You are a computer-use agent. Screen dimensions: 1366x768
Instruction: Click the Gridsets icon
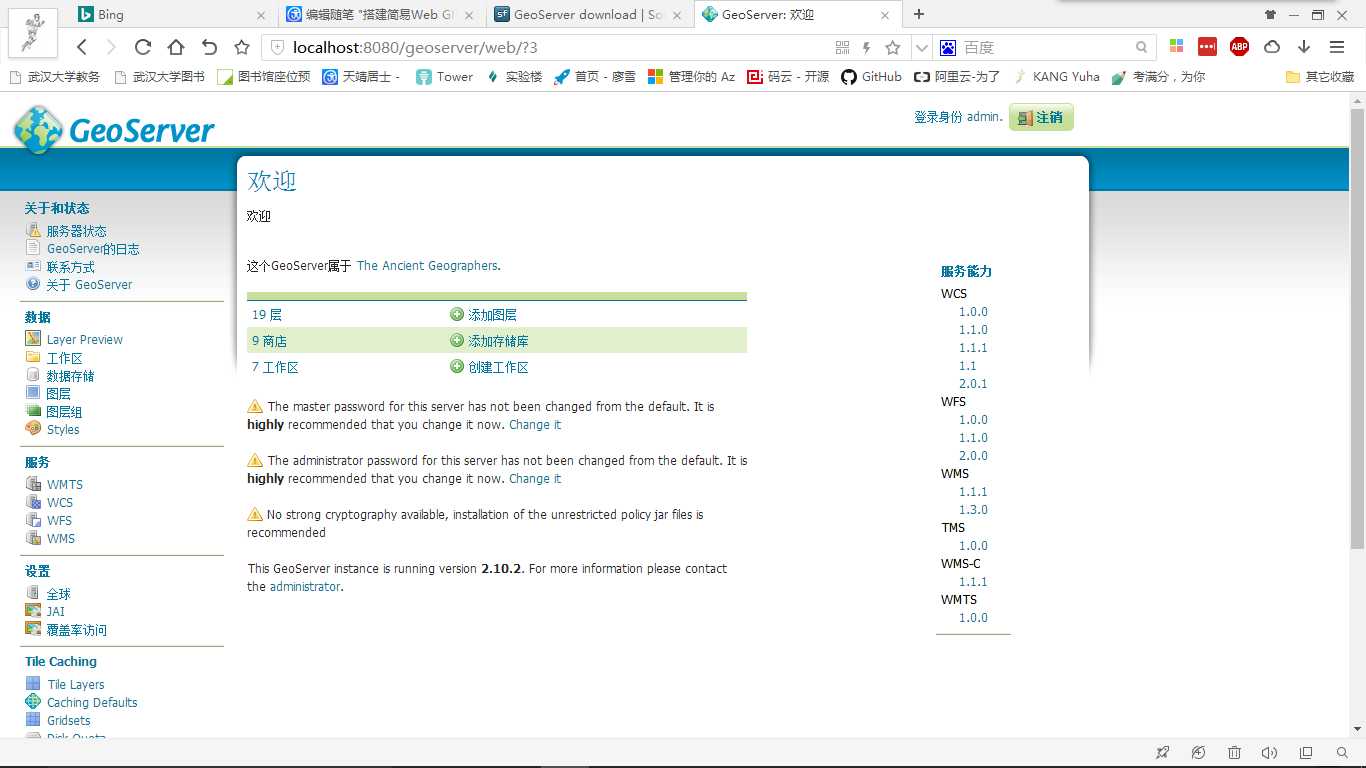click(33, 720)
